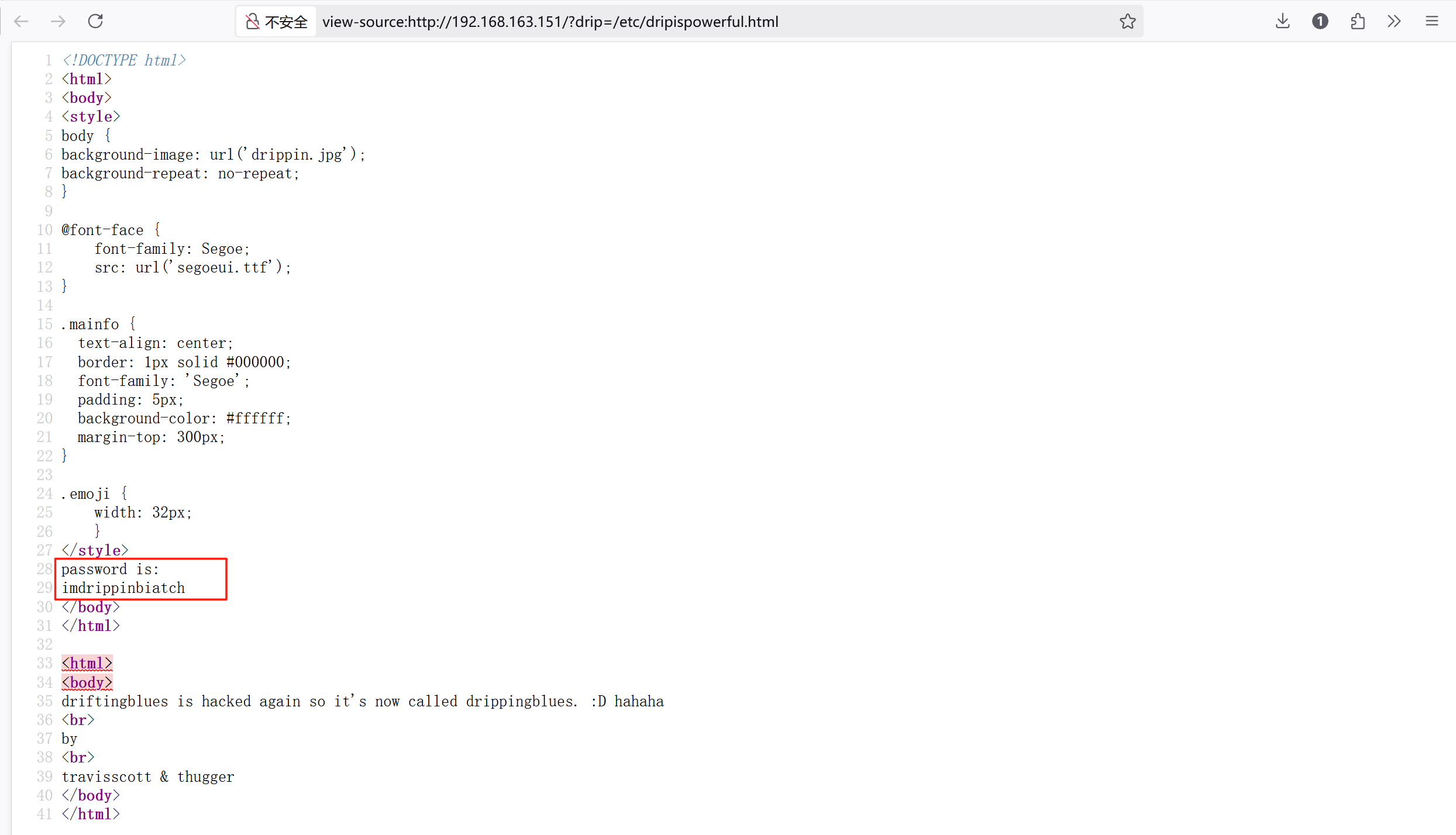Image resolution: width=1456 pixels, height=835 pixels.
Task: Go back to the previous page
Action: click(21, 22)
